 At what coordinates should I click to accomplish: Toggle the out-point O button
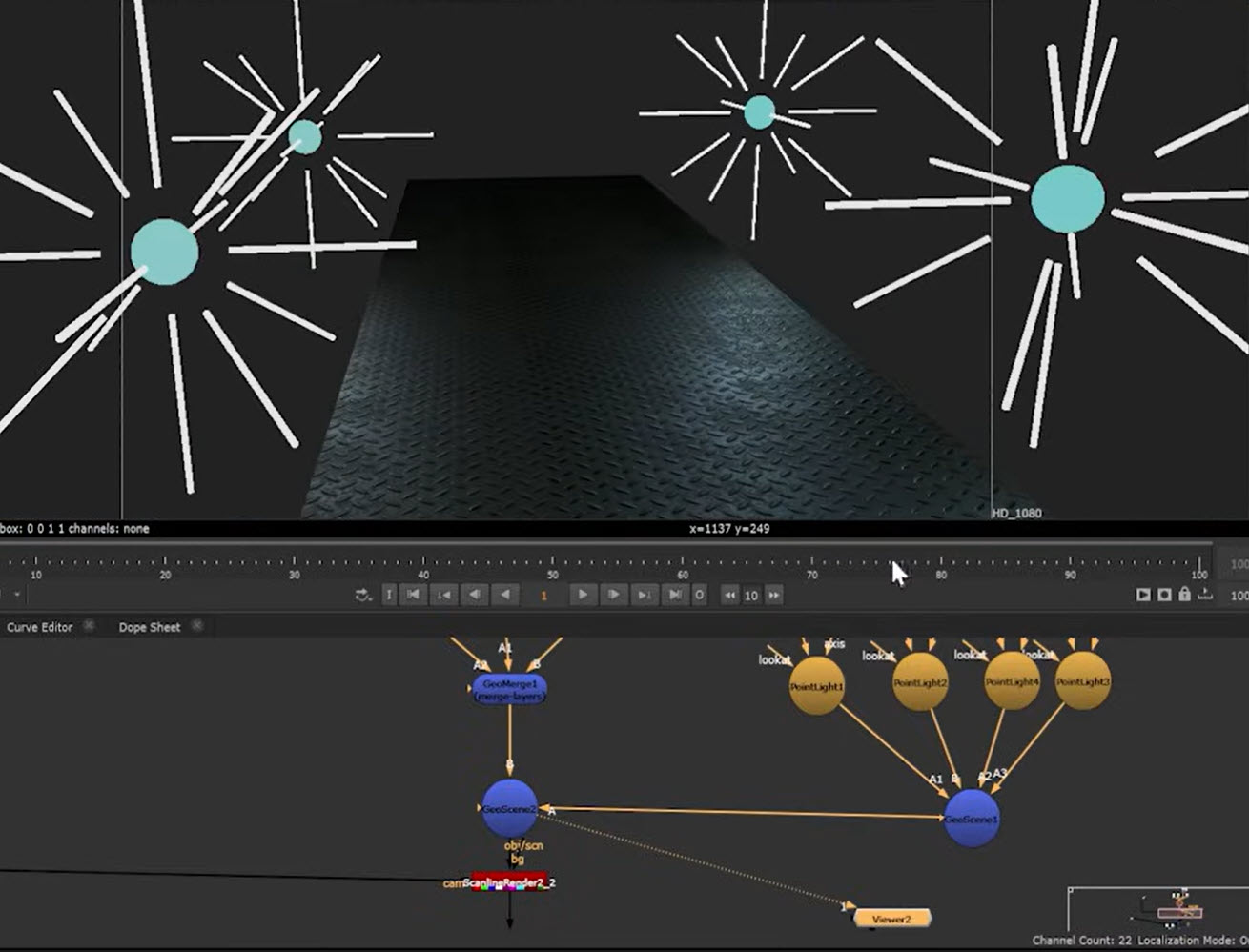pyautogui.click(x=699, y=595)
